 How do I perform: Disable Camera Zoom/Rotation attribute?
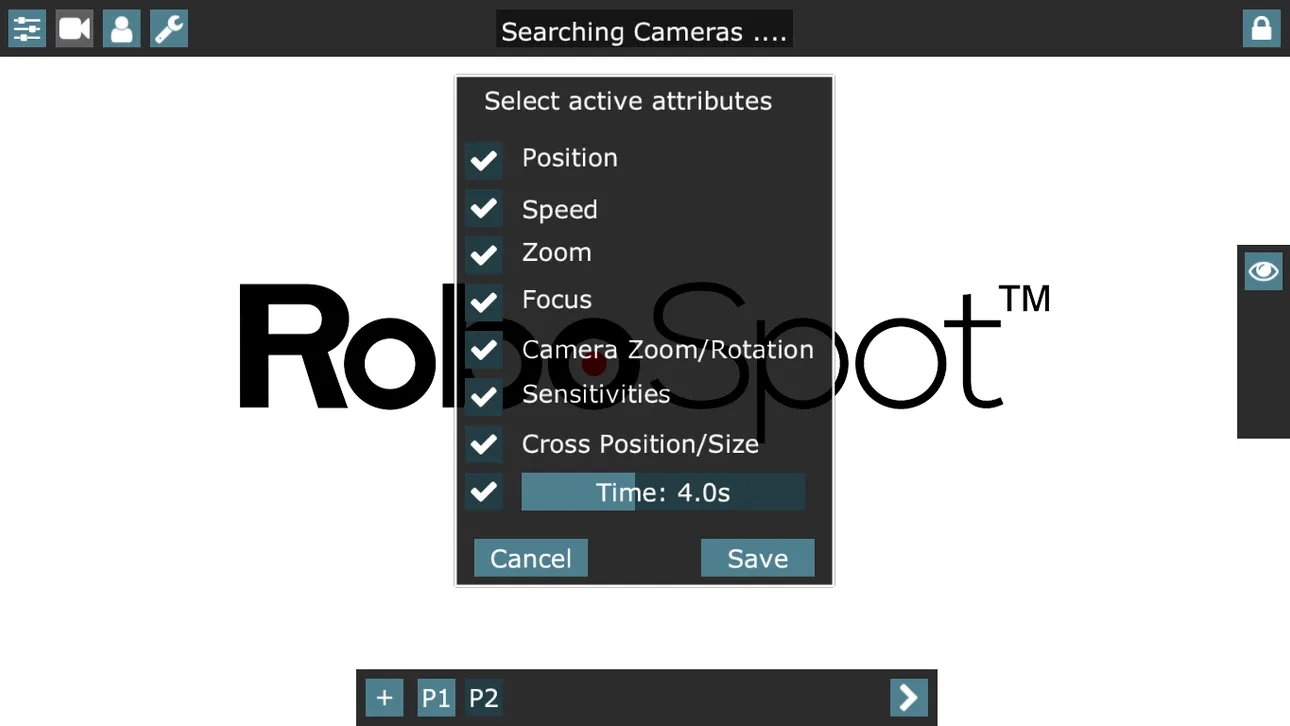pos(483,350)
